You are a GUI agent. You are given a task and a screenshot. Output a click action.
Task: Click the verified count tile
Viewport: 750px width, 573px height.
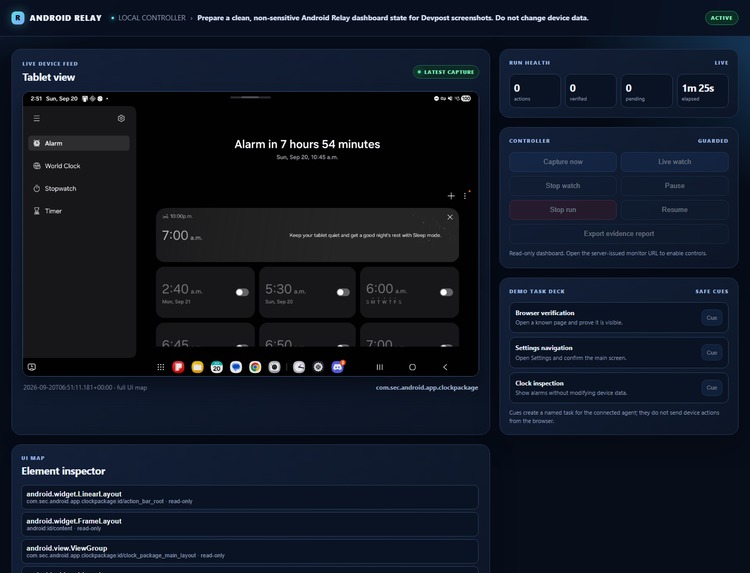click(x=591, y=91)
